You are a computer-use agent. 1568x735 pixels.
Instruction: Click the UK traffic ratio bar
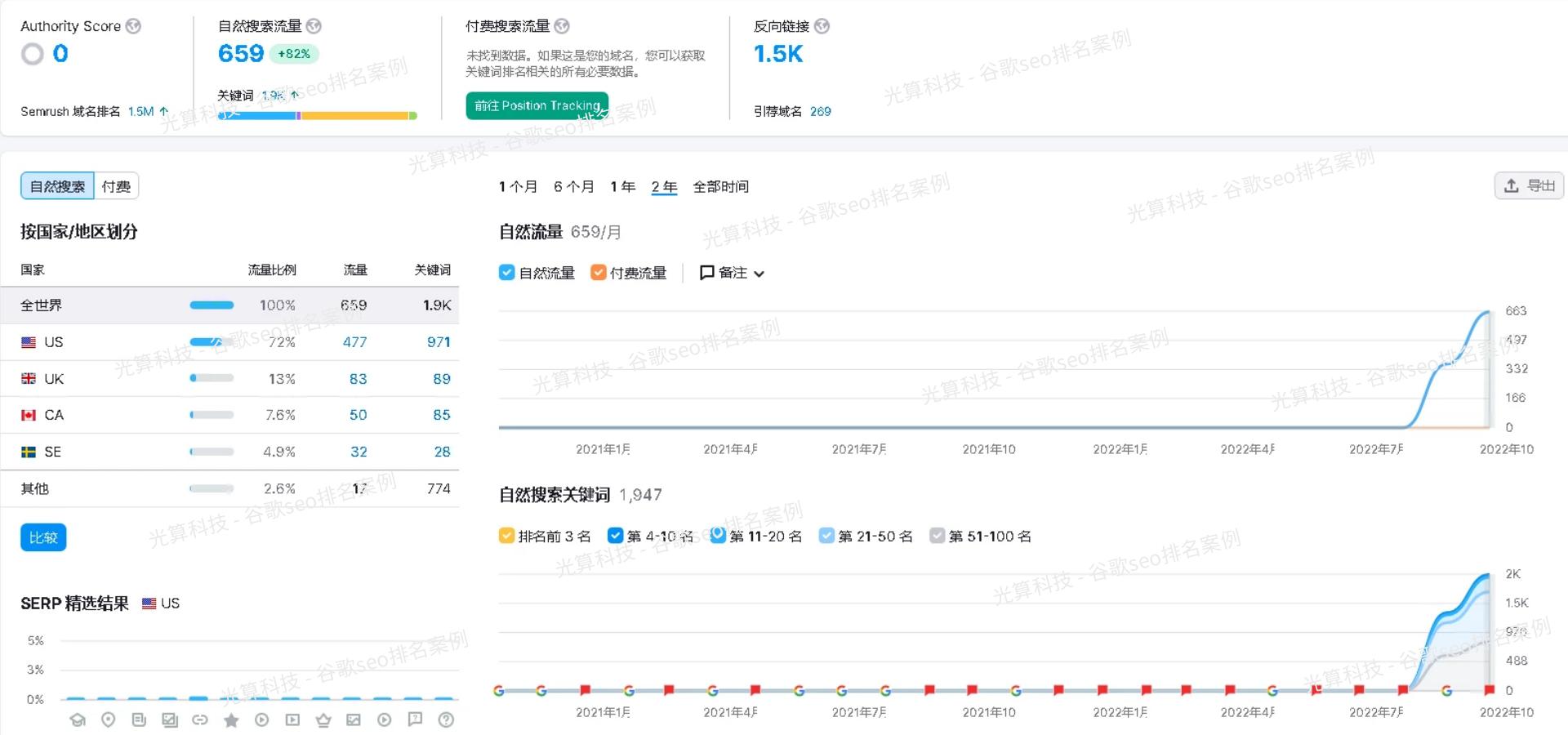211,378
